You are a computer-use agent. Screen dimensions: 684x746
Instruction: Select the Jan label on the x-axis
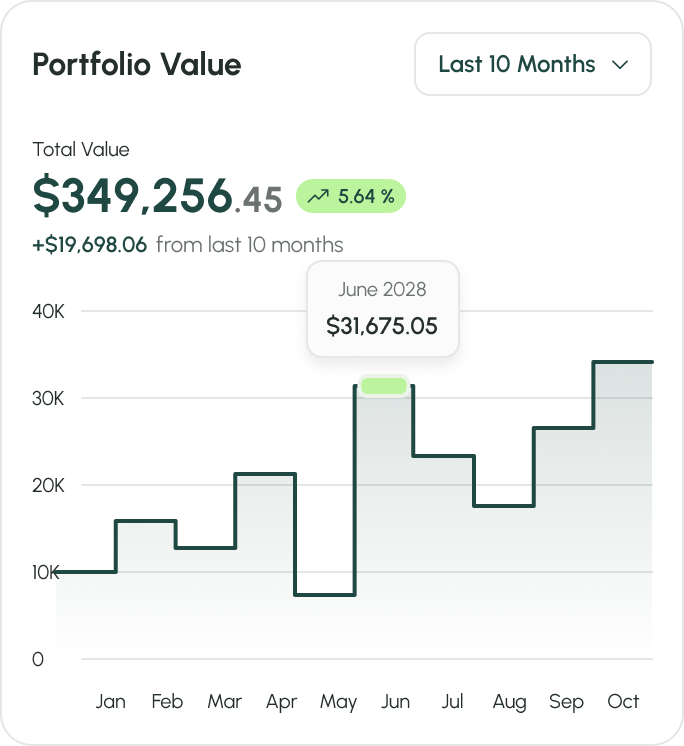click(x=111, y=702)
